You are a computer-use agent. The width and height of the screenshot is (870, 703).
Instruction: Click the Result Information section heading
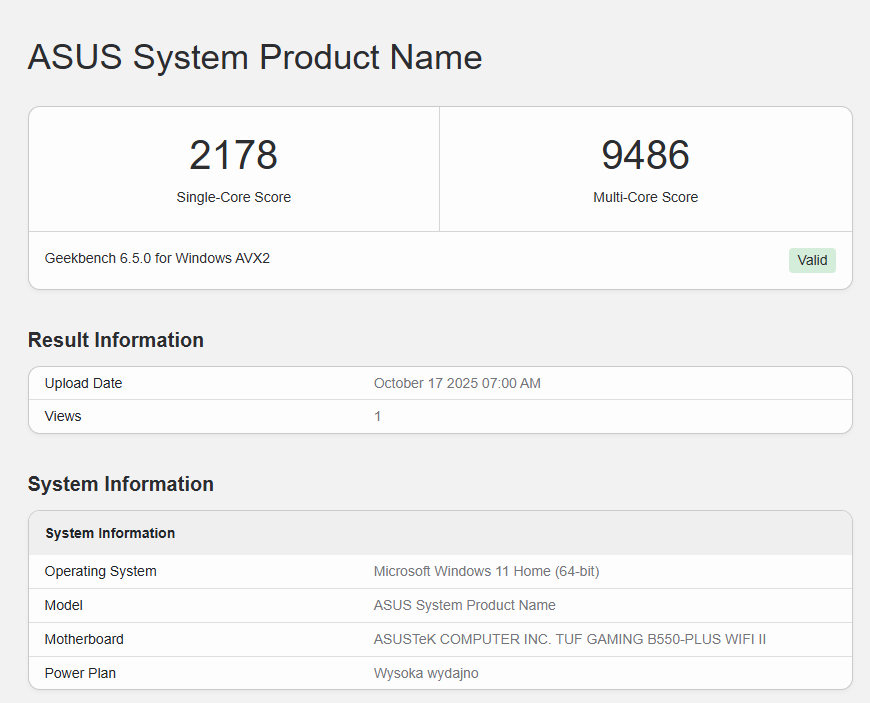coord(116,340)
